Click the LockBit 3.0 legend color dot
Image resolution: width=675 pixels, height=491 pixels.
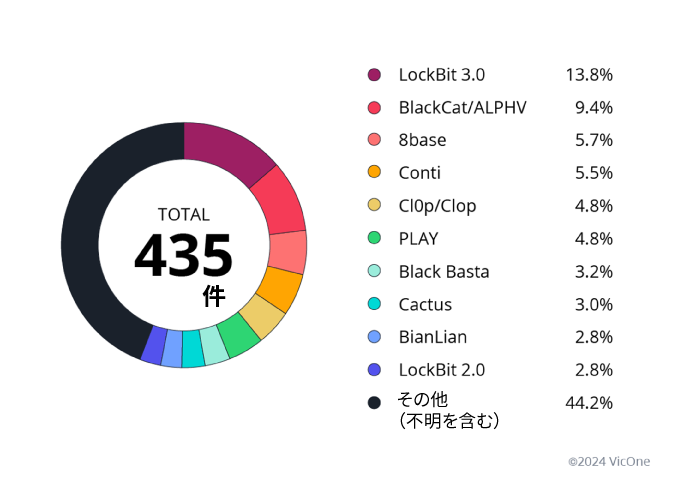click(x=374, y=75)
